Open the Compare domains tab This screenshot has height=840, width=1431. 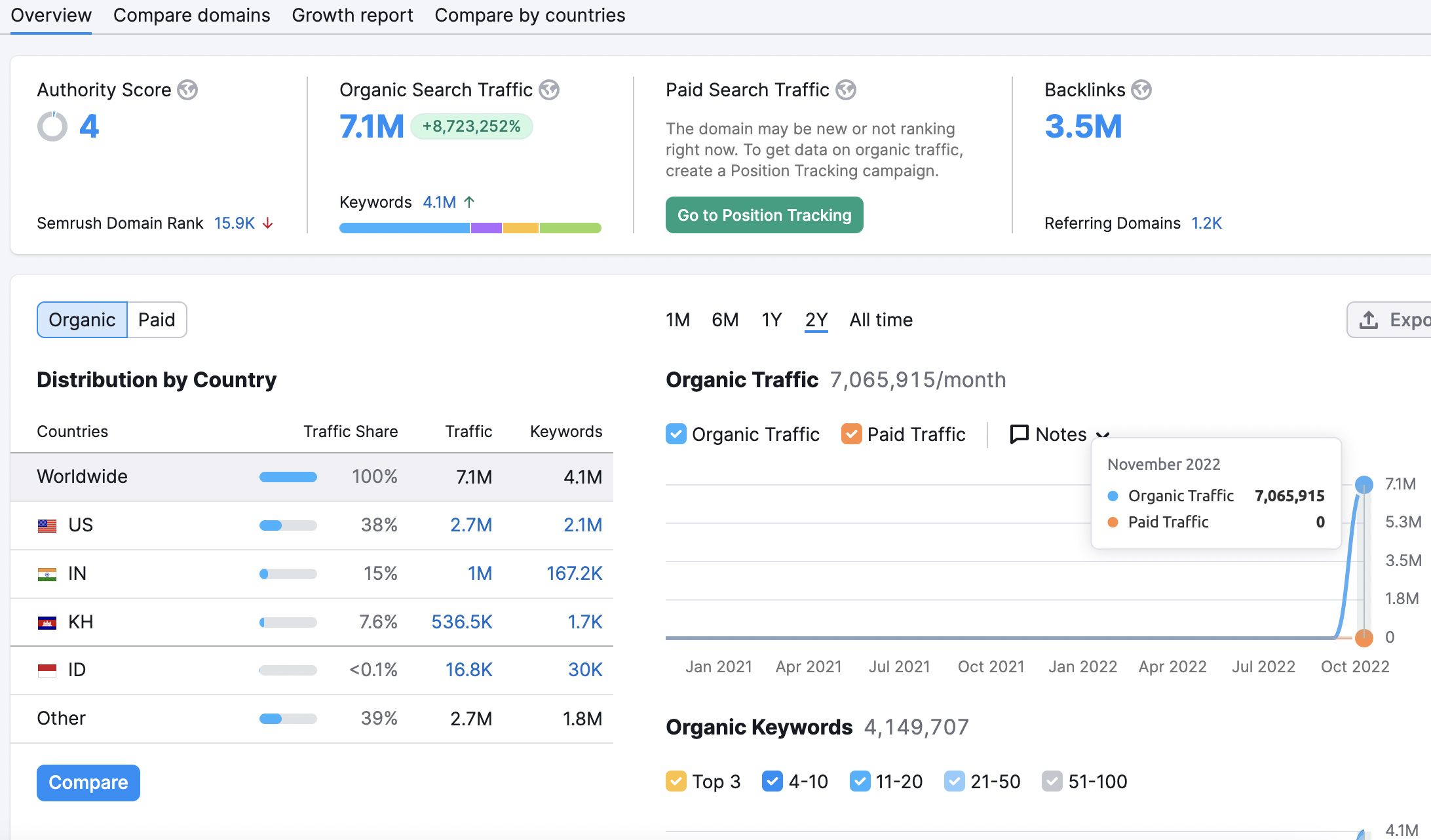pyautogui.click(x=191, y=15)
